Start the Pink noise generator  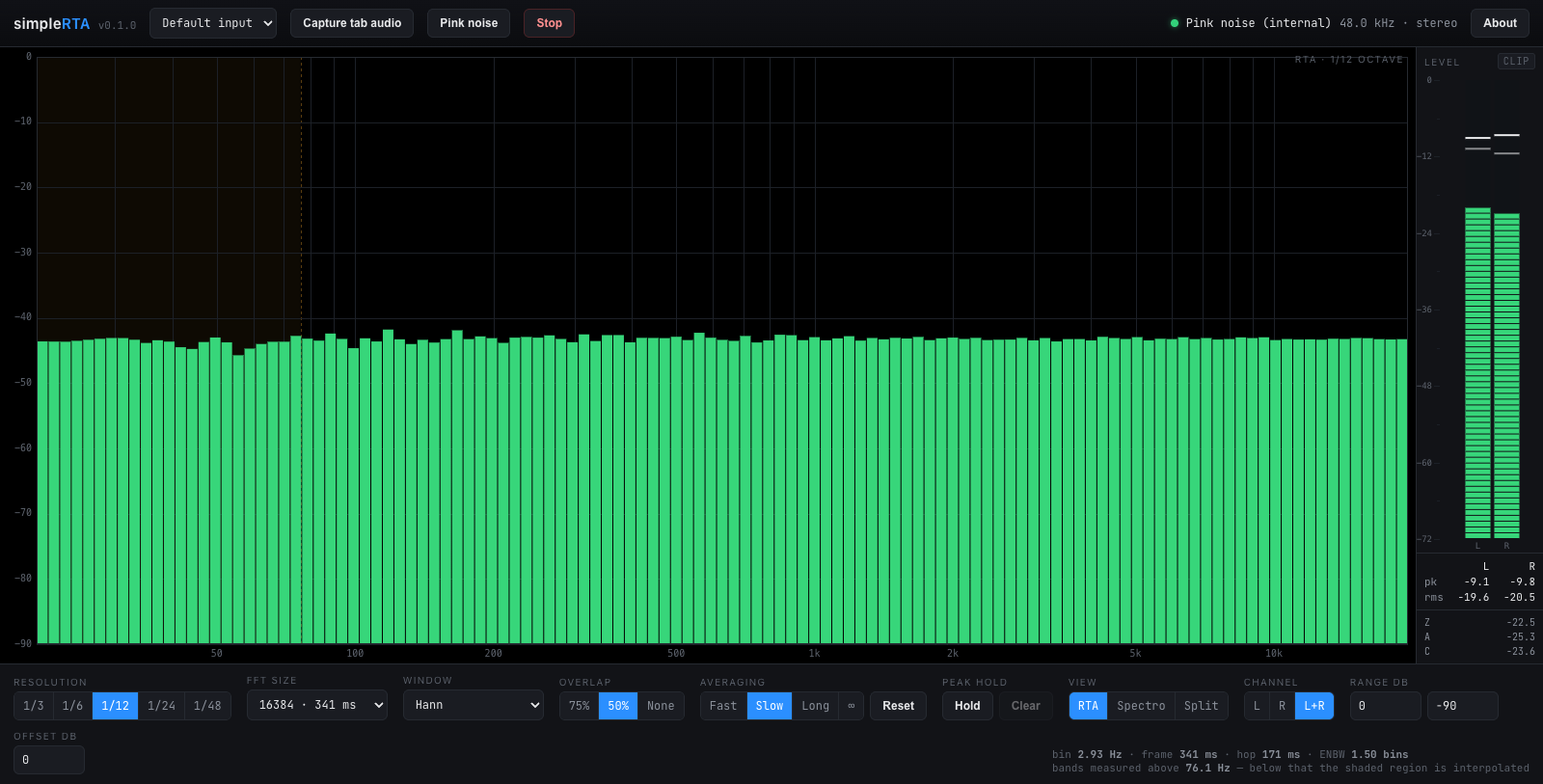click(469, 23)
